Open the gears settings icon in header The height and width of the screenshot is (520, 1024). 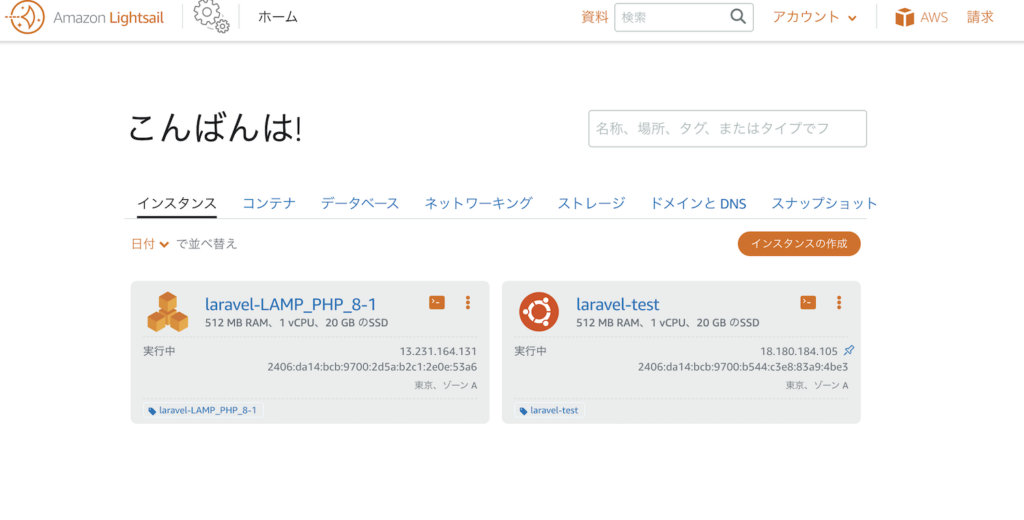pos(211,17)
